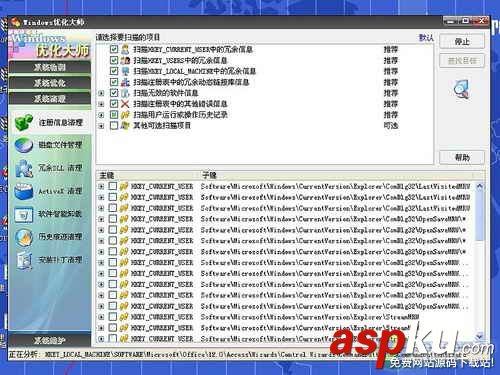Uncheck 扫描注册表中的冗余动态链接库信息
Screen dimensions: 500x375
[114, 82]
